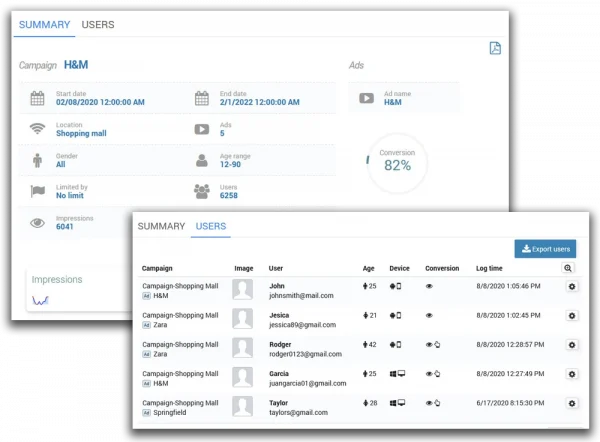Select the USERS tab in the back panel
The width and height of the screenshot is (600, 442).
coord(98,24)
